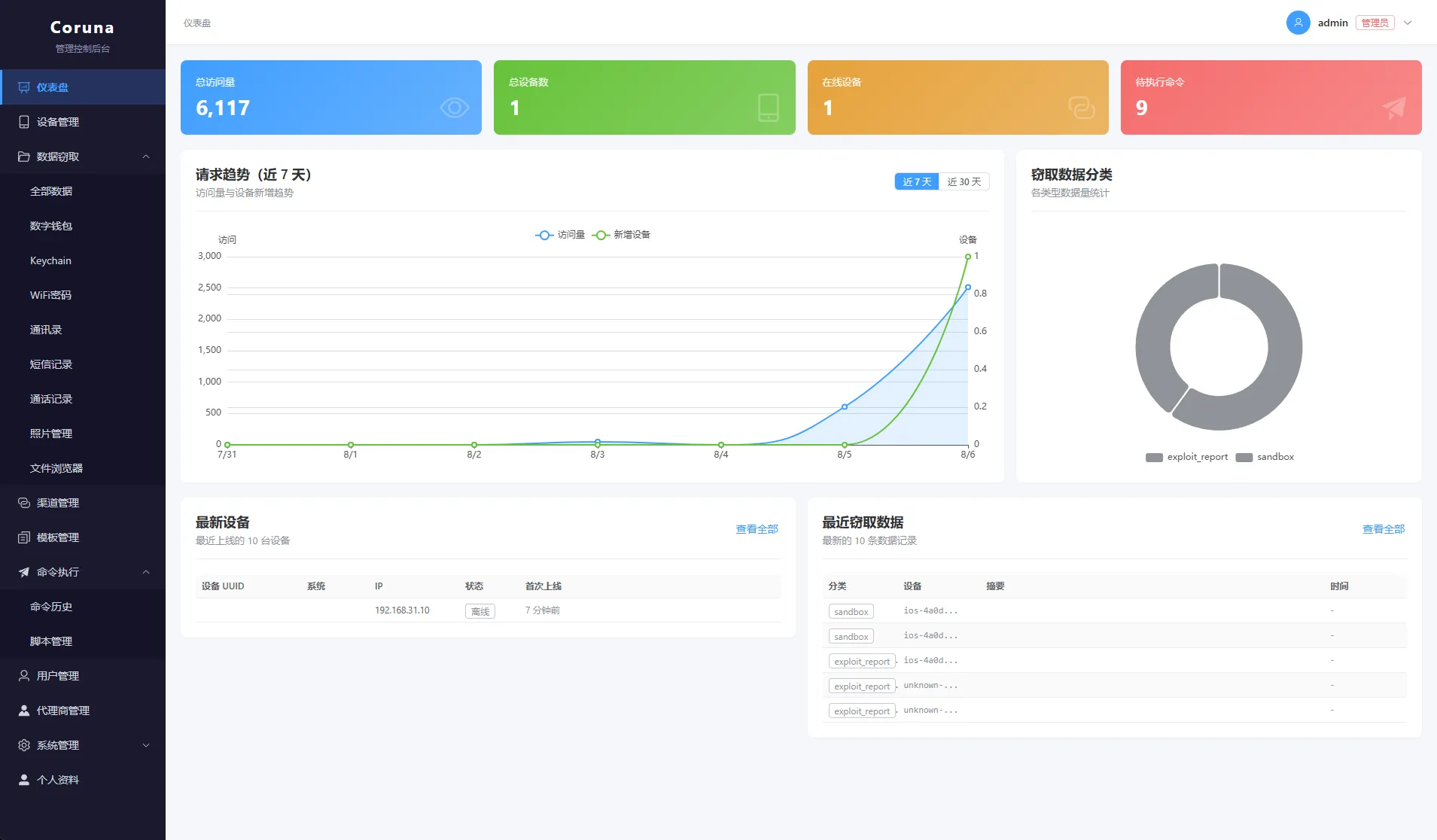Collapse the 数据窃取 submenu chevron
The height and width of the screenshot is (840, 1437).
coord(146,157)
